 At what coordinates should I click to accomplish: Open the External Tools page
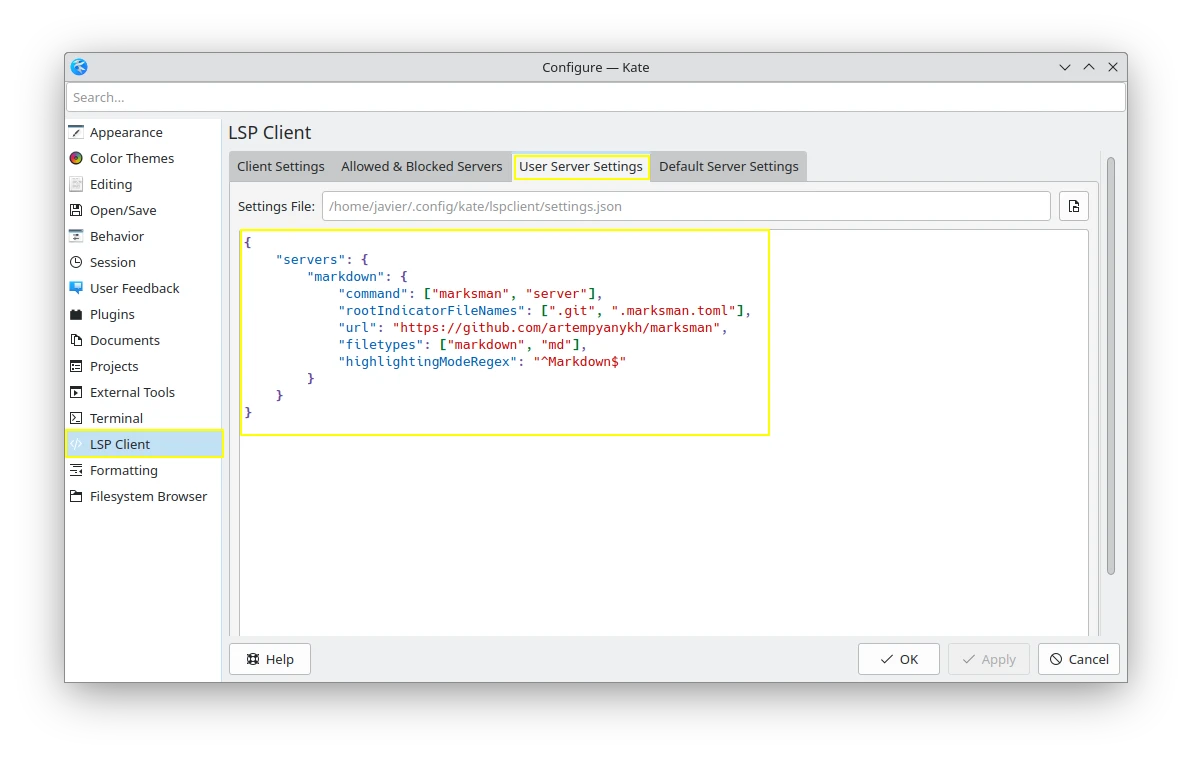click(132, 392)
